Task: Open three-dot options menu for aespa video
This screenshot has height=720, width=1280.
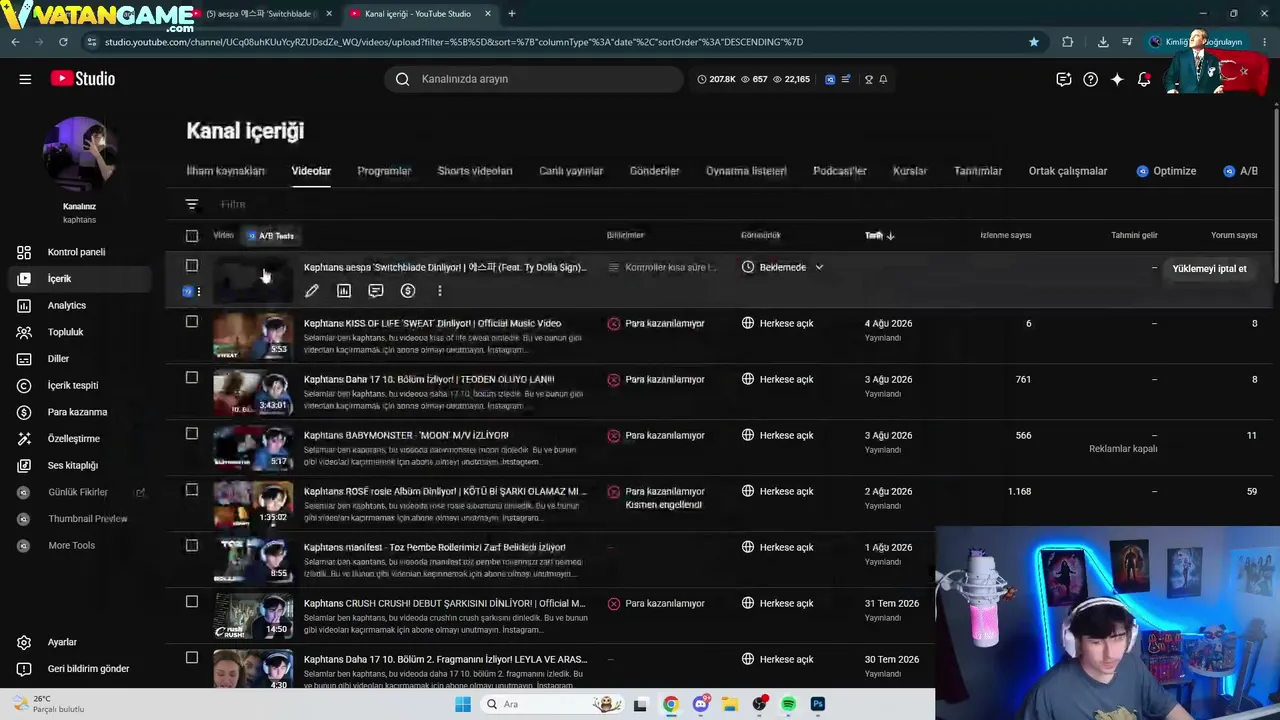Action: click(x=440, y=291)
